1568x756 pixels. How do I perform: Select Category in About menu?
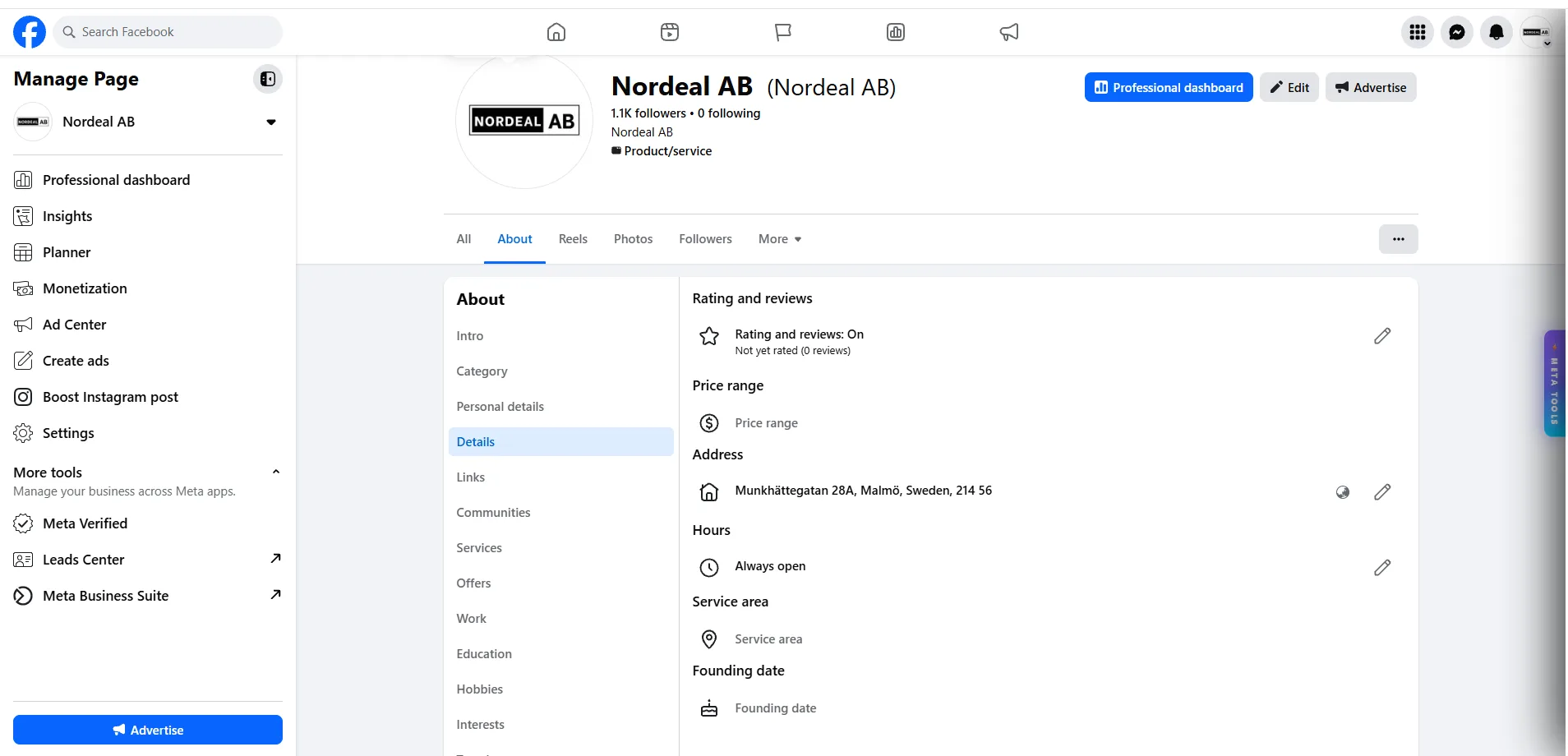(x=561, y=371)
